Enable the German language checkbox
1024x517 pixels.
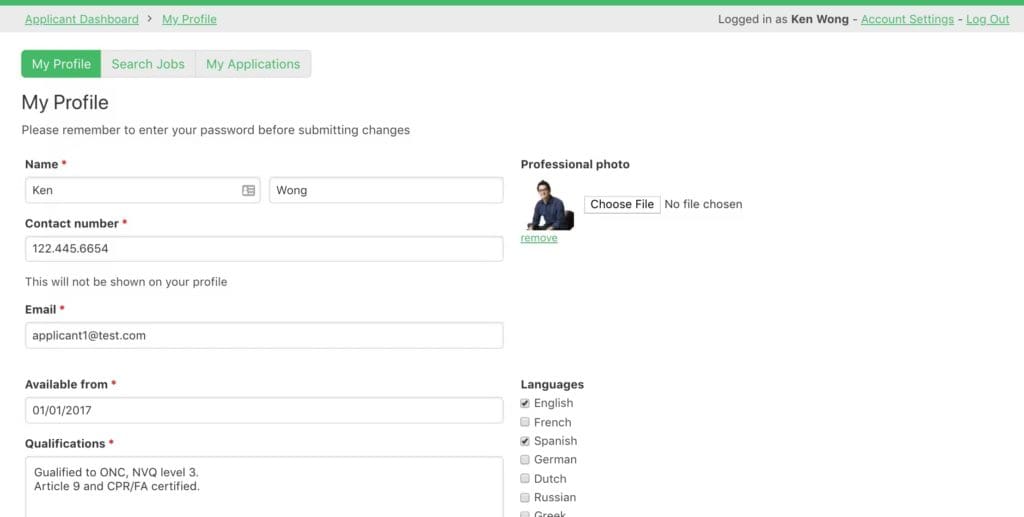pos(526,460)
